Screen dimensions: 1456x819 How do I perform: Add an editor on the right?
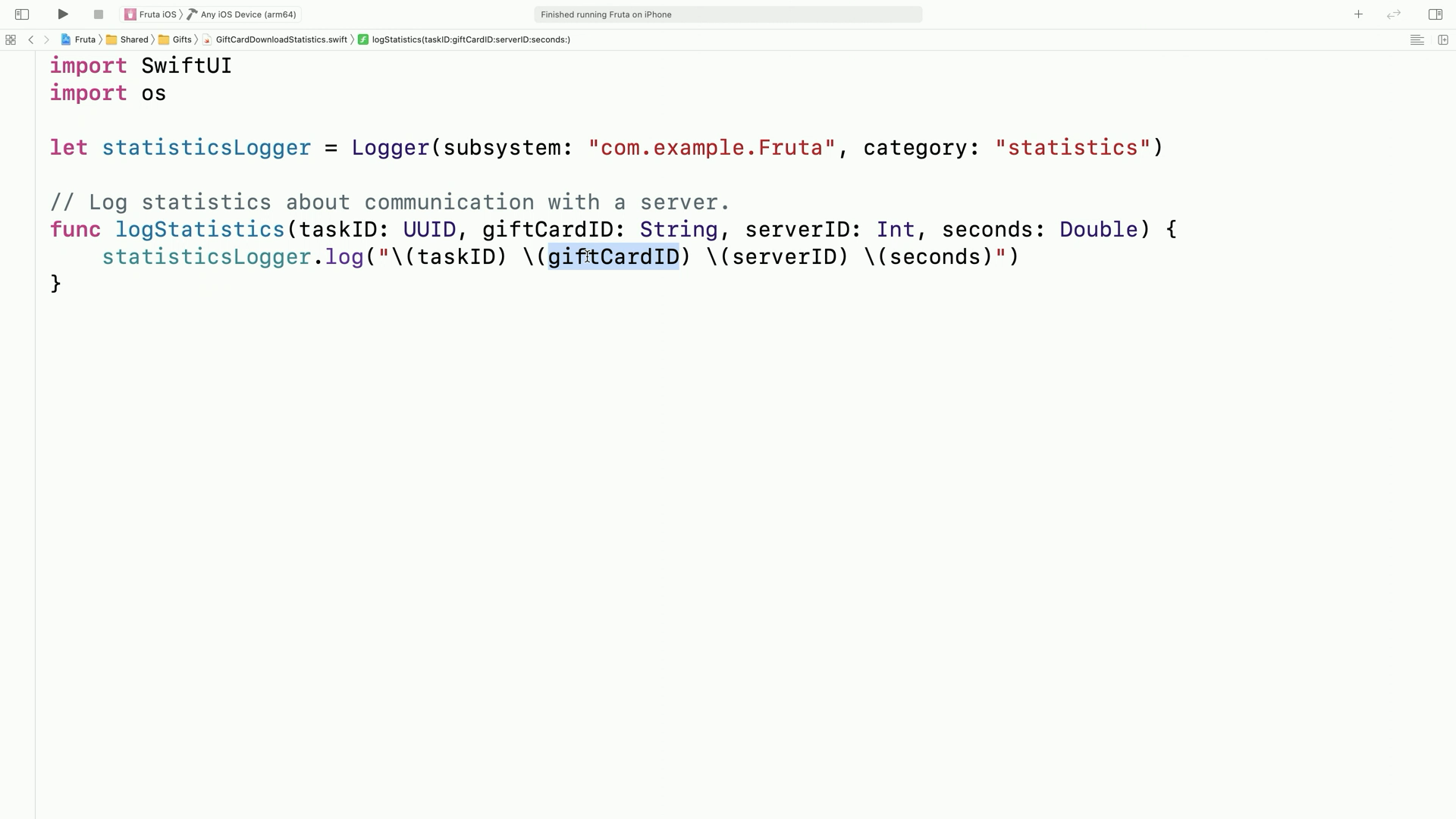1443,39
